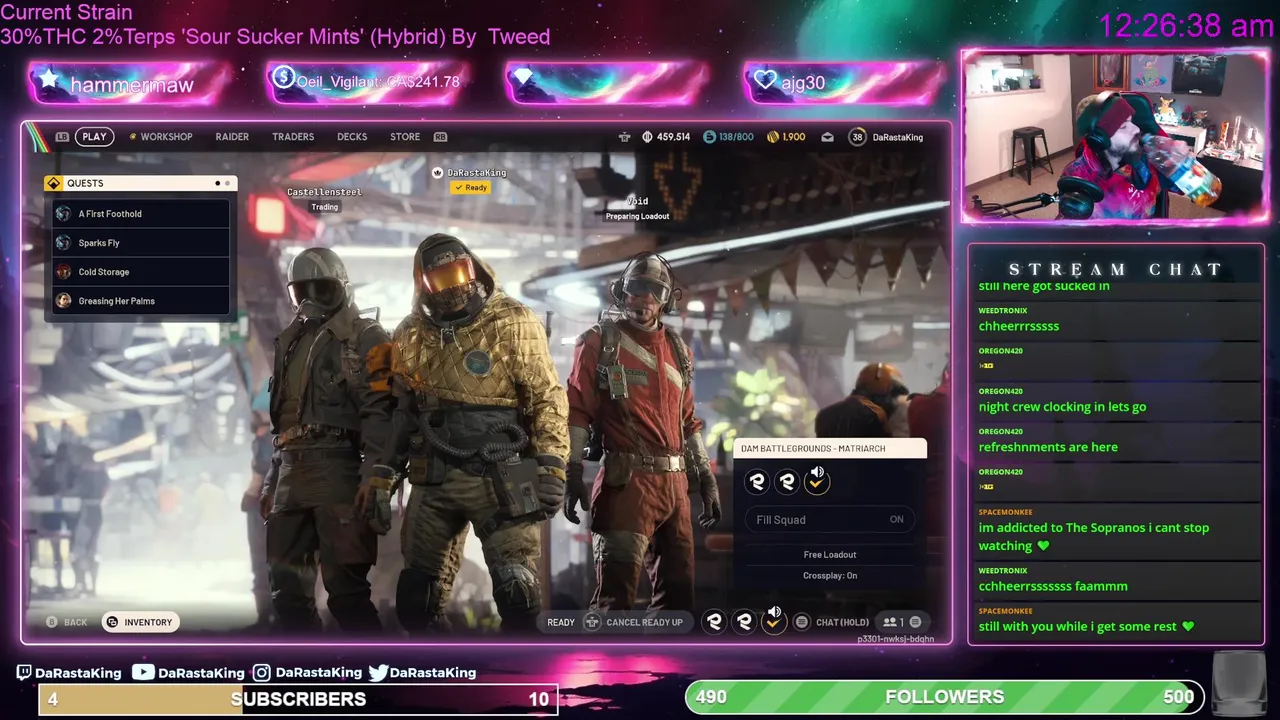Open the PLAY tab
The image size is (1280, 720).
tap(94, 137)
